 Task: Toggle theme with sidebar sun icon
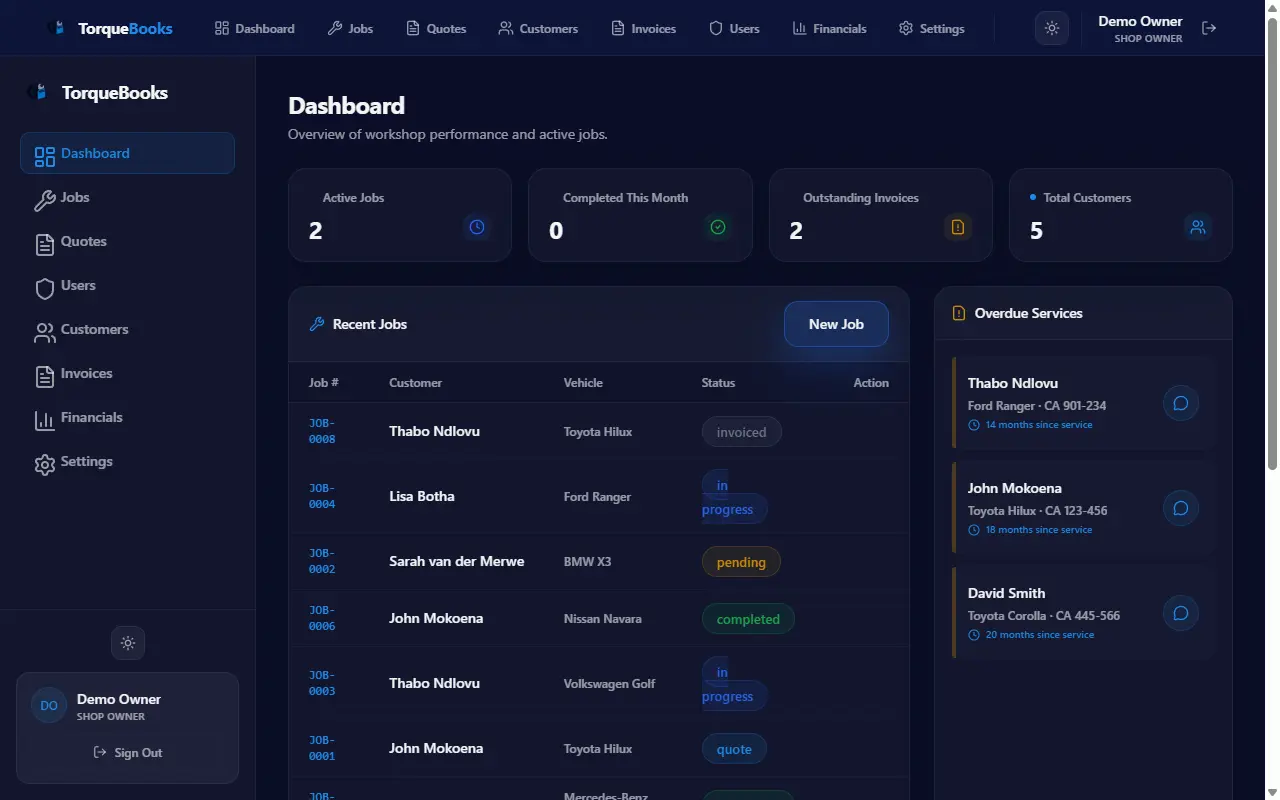pyautogui.click(x=128, y=643)
